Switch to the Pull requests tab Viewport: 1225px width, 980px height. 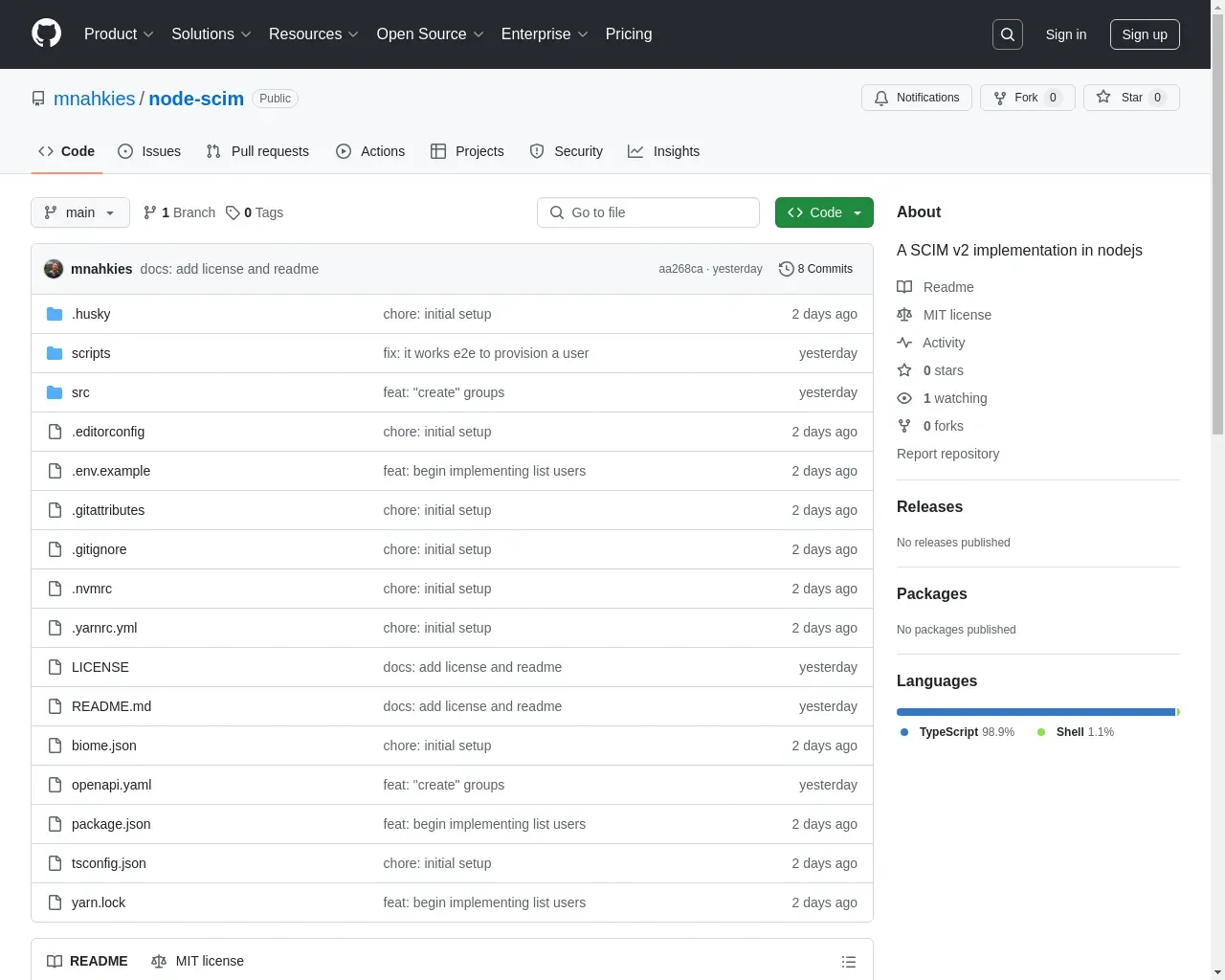click(257, 151)
